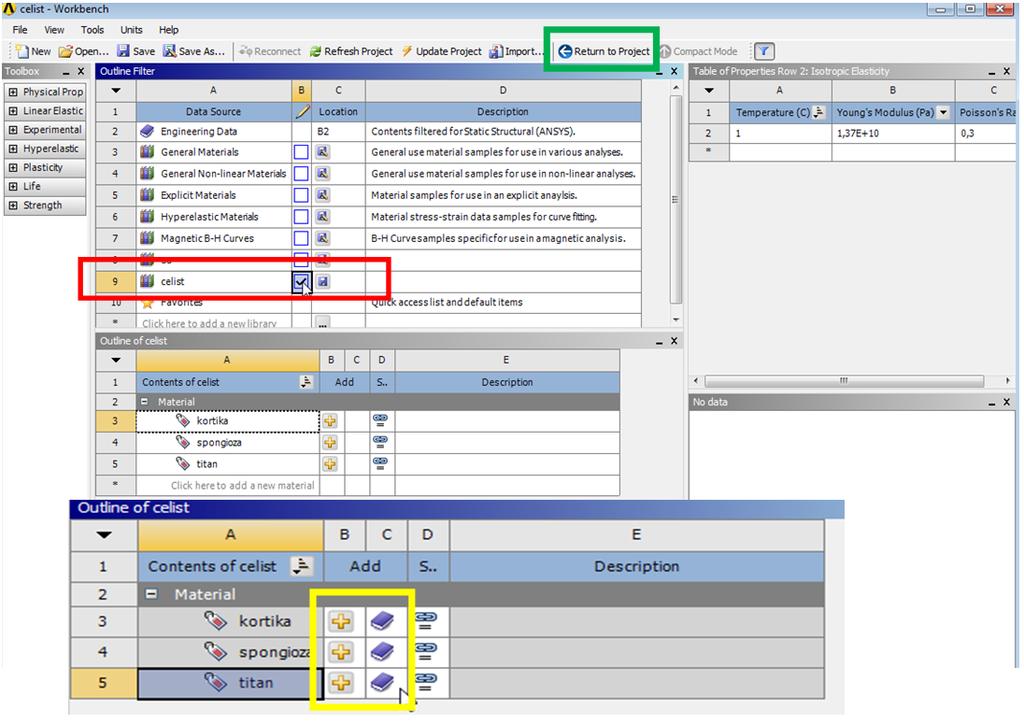1024x724 pixels.
Task: Close the Outline Filter panel
Action: 674,71
